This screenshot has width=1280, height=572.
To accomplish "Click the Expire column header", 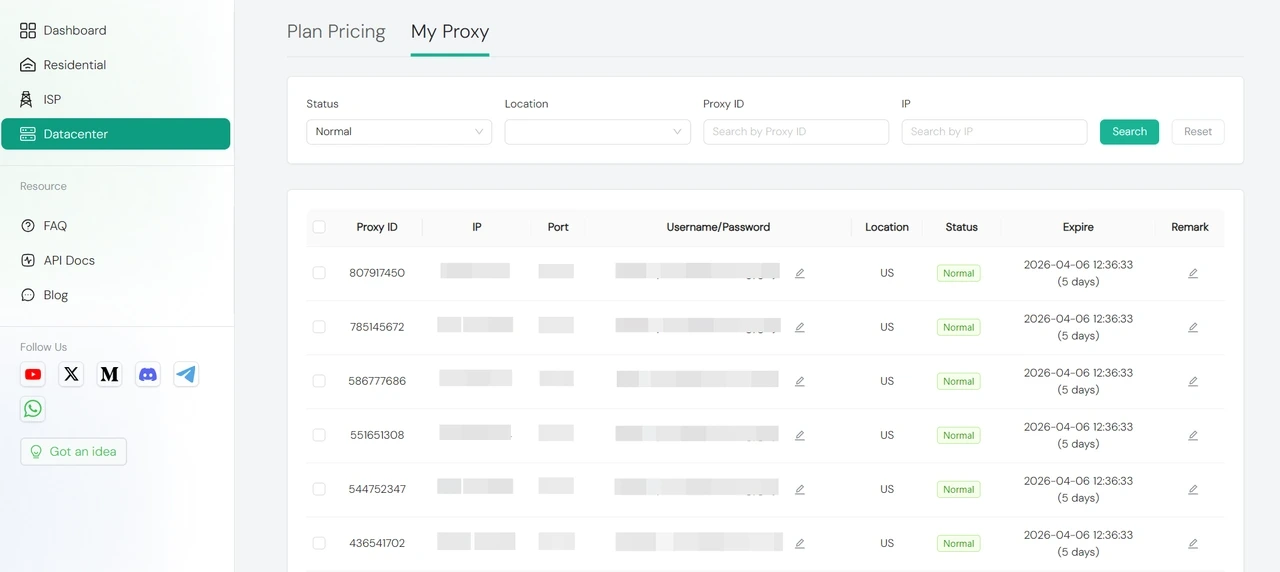I will pos(1078,227).
